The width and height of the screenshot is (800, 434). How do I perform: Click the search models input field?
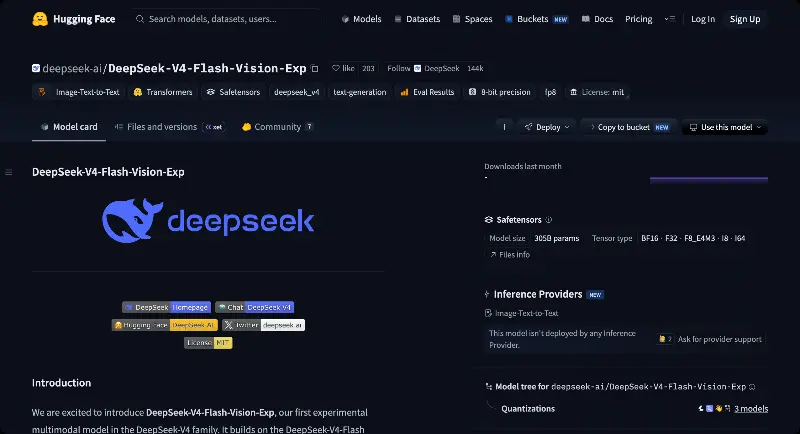point(227,19)
